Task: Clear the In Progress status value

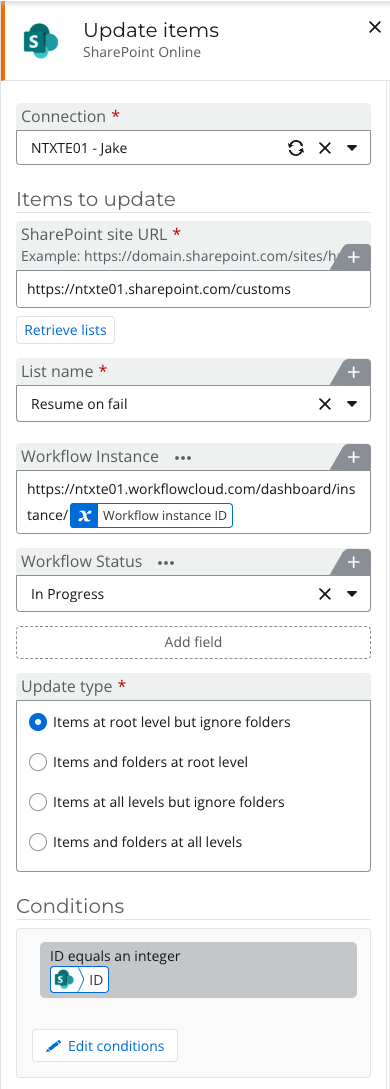Action: coord(325,594)
